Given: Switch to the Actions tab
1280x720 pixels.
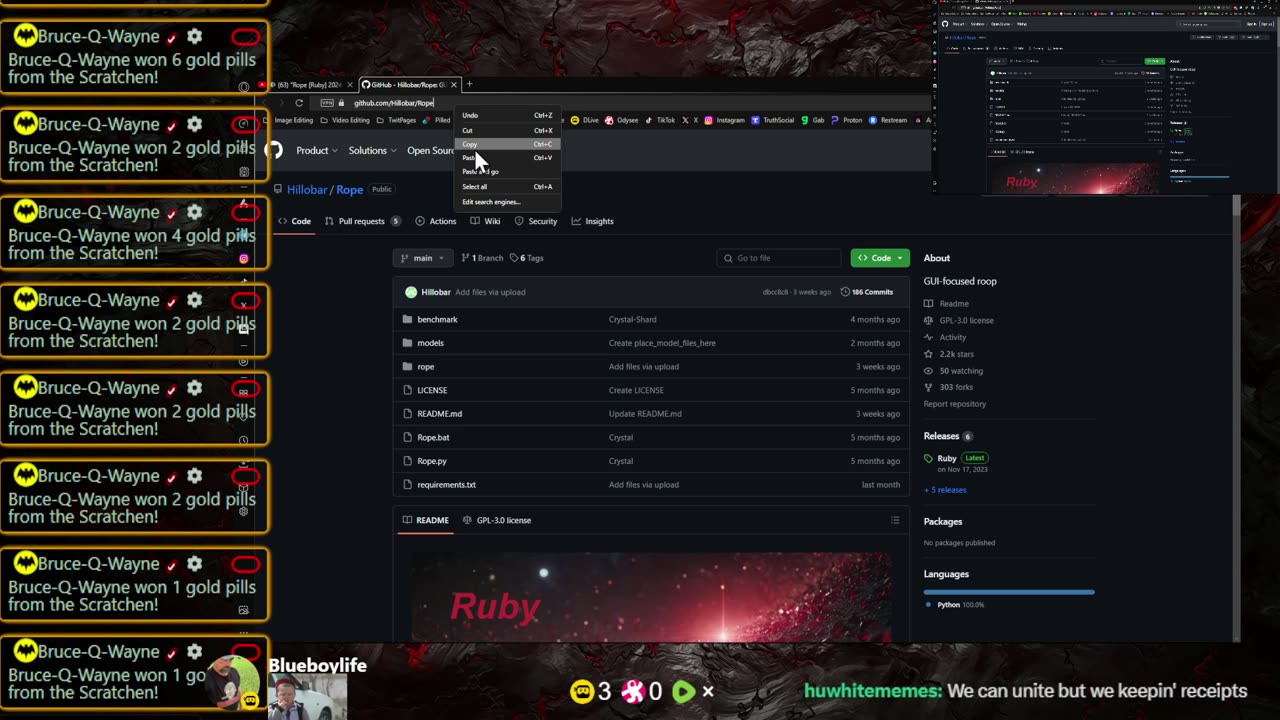Looking at the screenshot, I should [436, 221].
